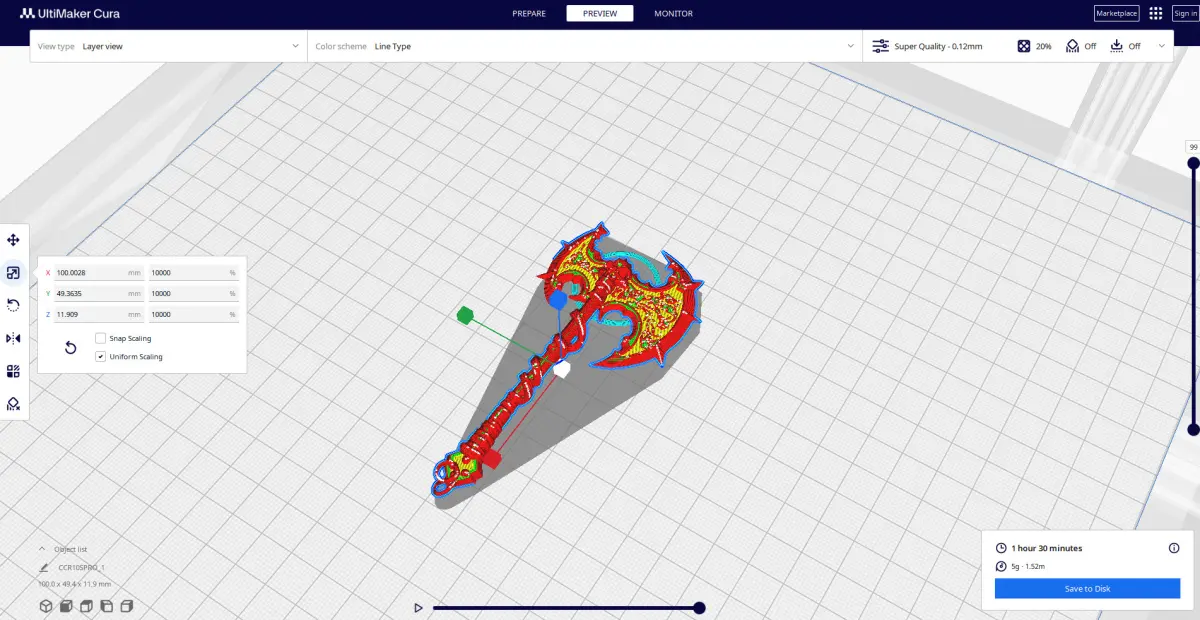Click the "Super Quality - 0.12mm" profile text
The height and width of the screenshot is (620, 1200).
pyautogui.click(x=938, y=46)
